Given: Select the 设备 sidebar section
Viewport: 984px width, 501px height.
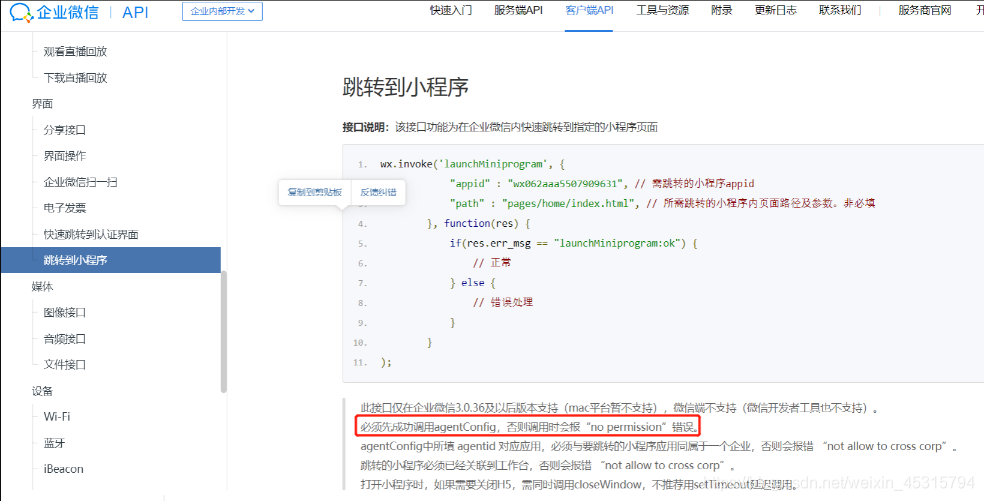Looking at the screenshot, I should click(42, 391).
